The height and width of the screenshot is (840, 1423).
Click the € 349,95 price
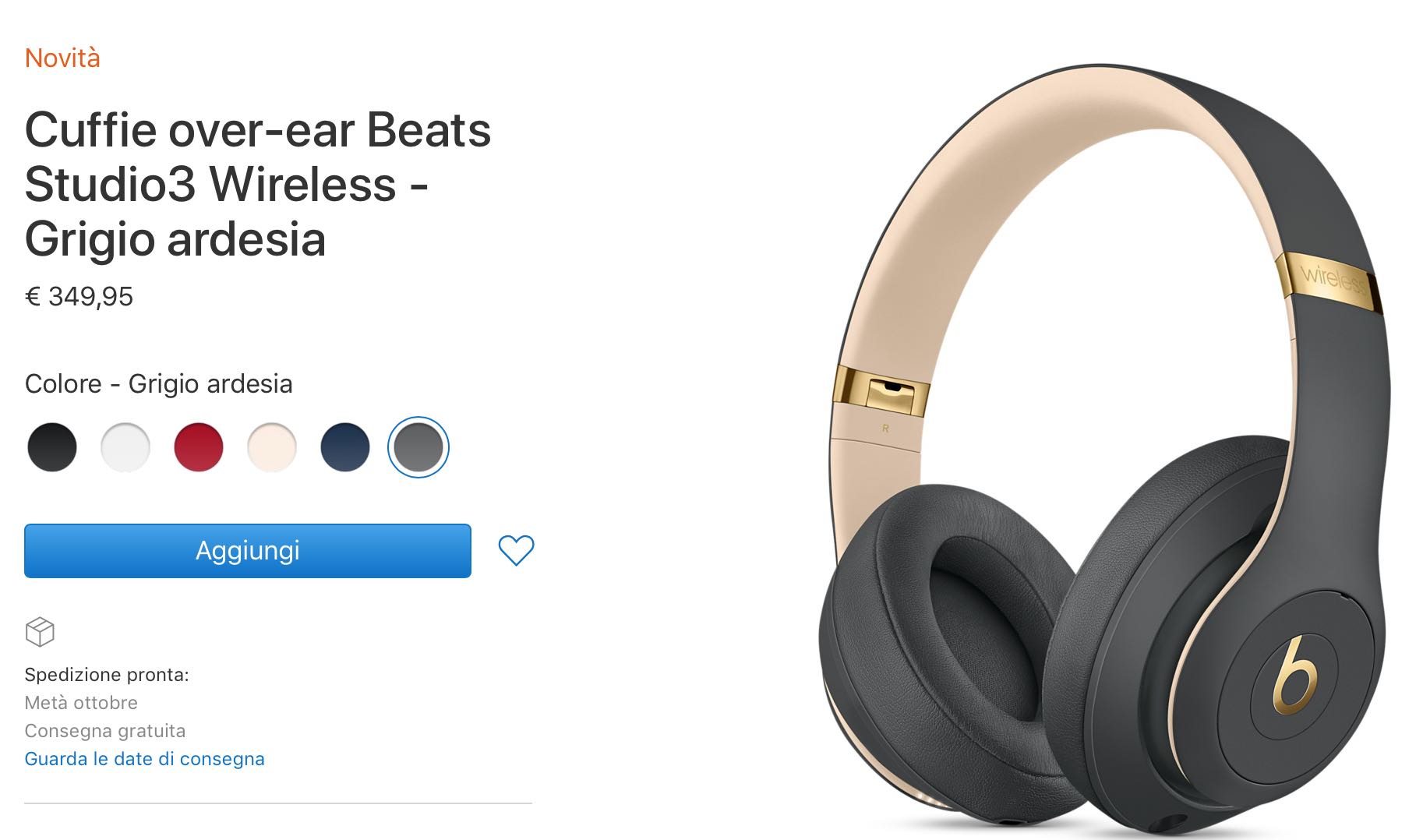coord(79,297)
